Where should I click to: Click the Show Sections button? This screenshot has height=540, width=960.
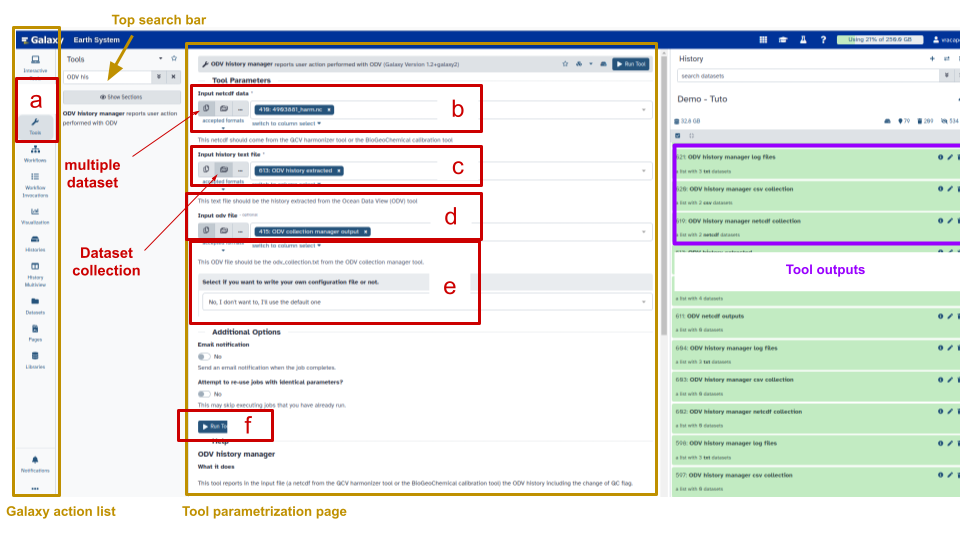120,97
